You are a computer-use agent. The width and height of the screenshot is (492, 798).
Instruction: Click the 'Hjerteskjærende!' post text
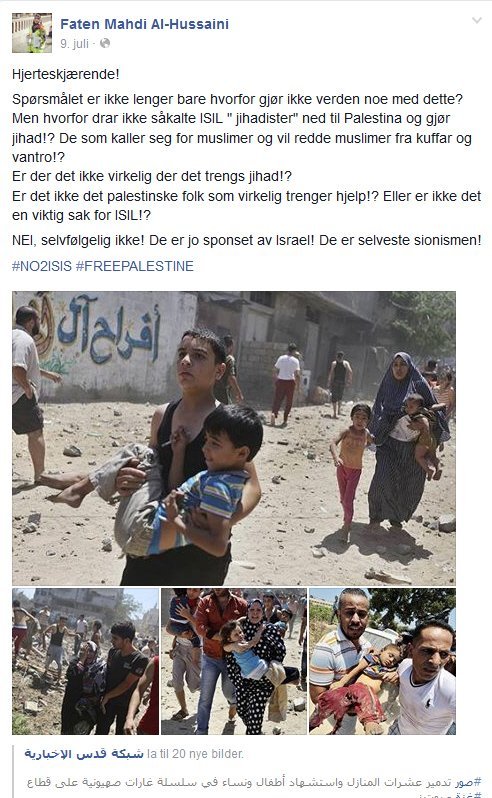[66, 74]
